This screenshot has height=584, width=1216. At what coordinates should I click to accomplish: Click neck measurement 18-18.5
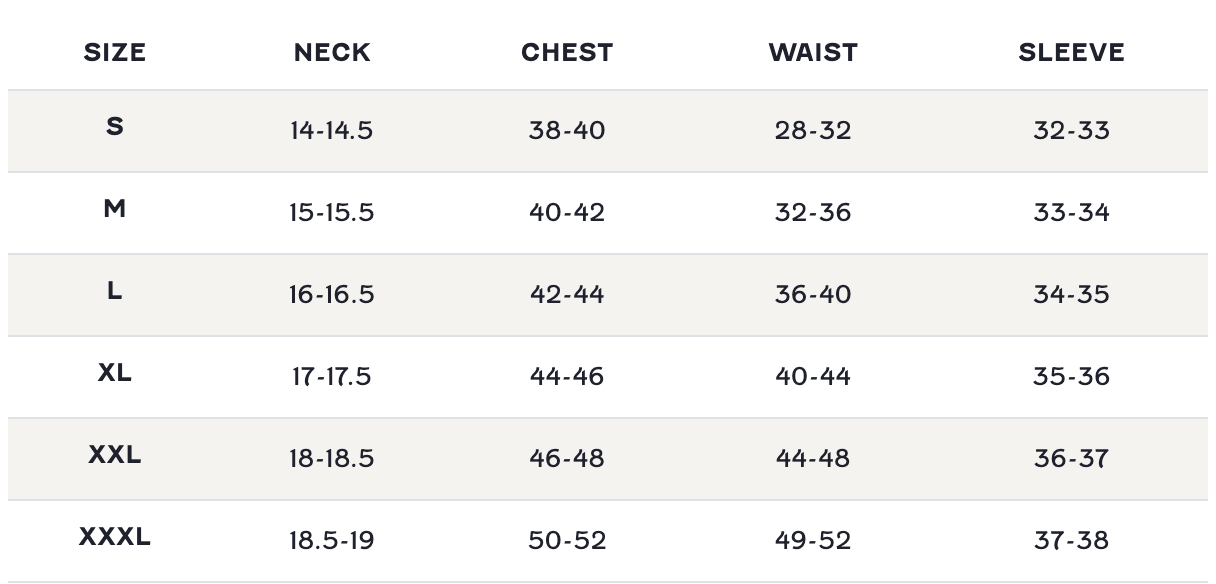[x=332, y=459]
